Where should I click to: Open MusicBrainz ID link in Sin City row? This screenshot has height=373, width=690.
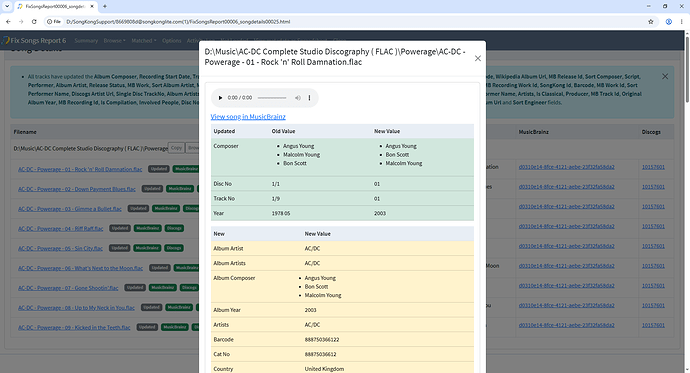(566, 246)
